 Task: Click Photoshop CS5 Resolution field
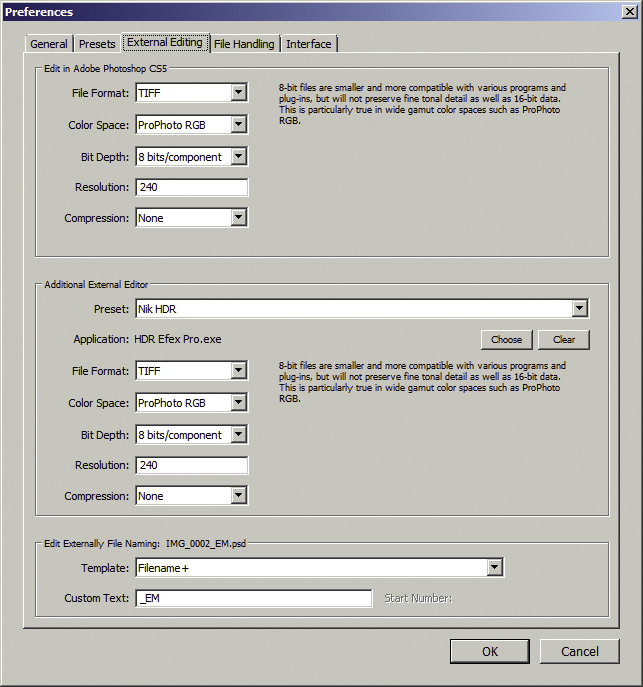tap(192, 187)
